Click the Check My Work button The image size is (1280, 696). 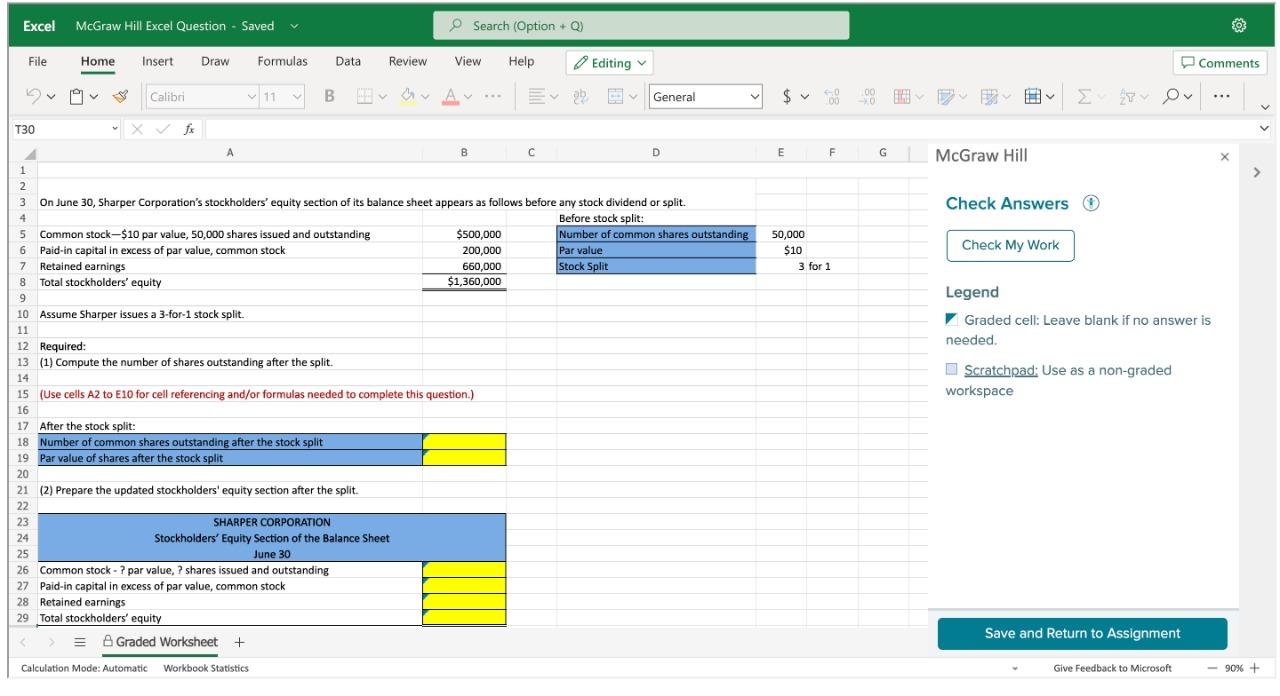tap(1010, 245)
